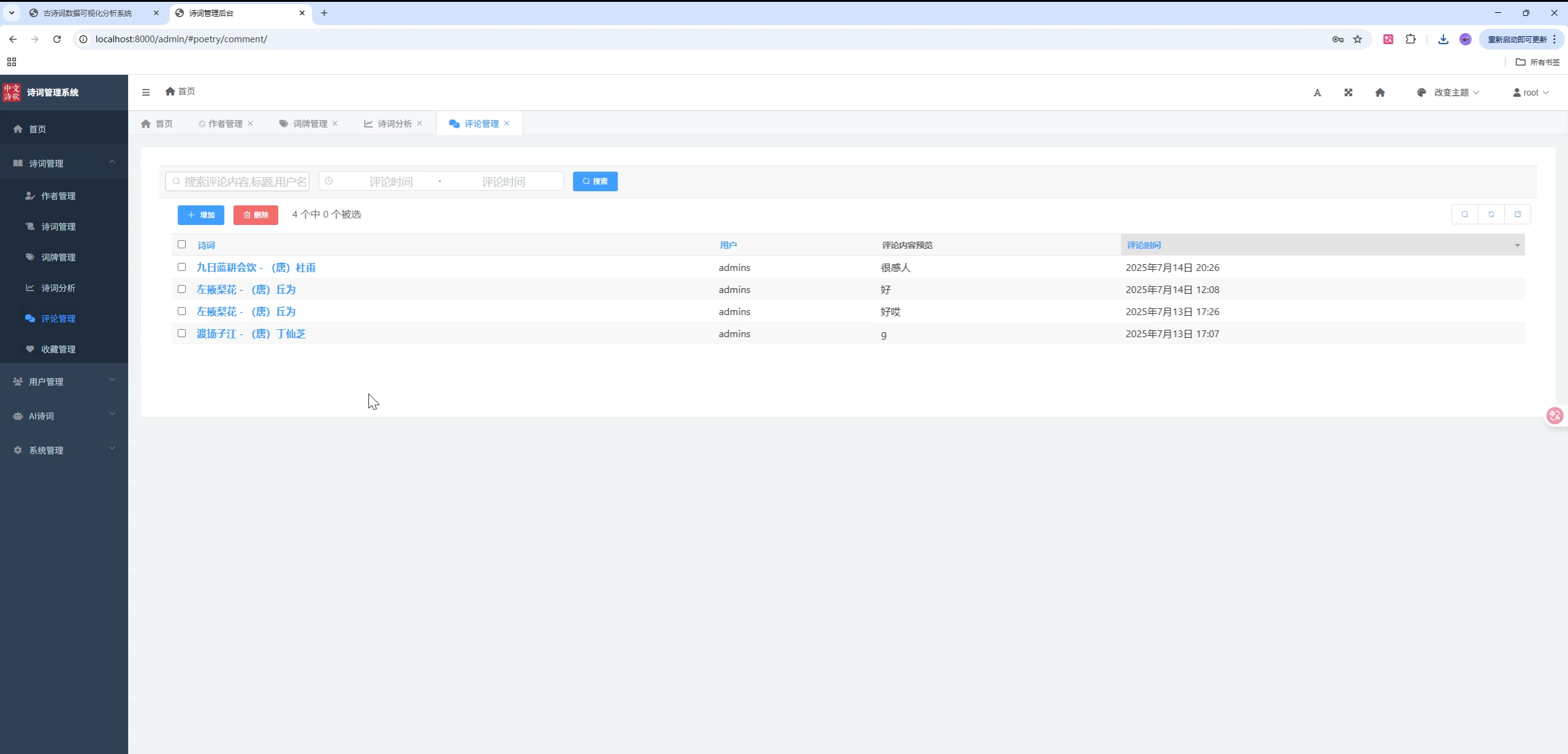
Task: Open 左掖梨花 comment dated 7月14日 12:08
Action: pyautogui.click(x=246, y=289)
